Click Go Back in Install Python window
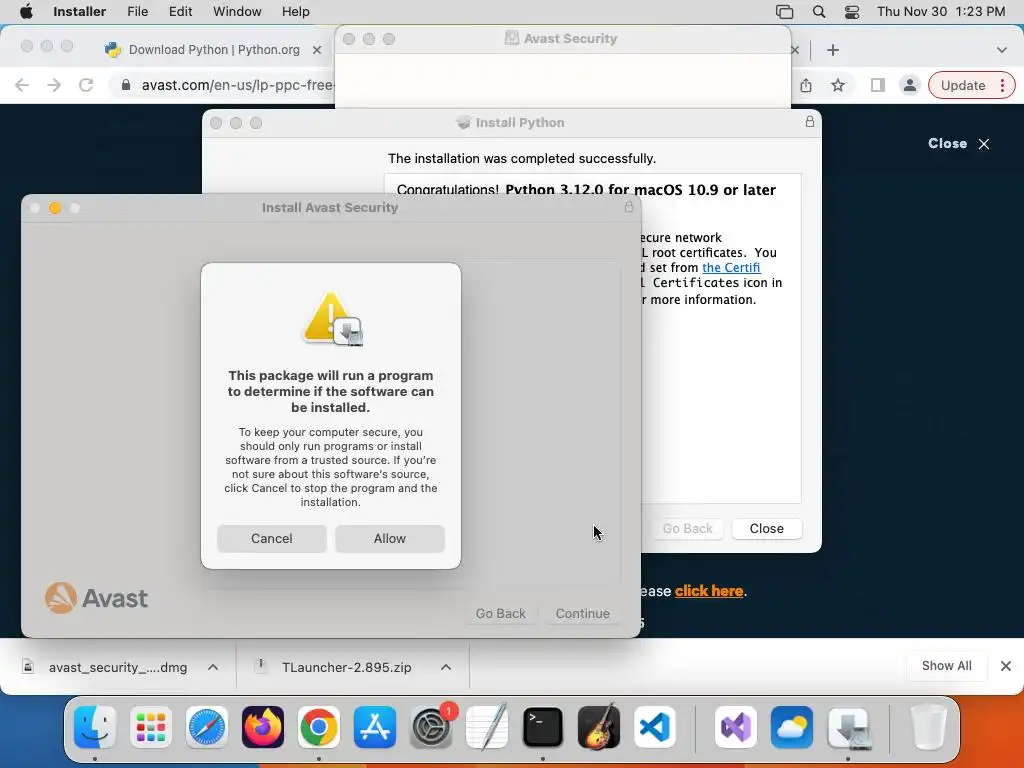The height and width of the screenshot is (768, 1024). pyautogui.click(x=688, y=529)
